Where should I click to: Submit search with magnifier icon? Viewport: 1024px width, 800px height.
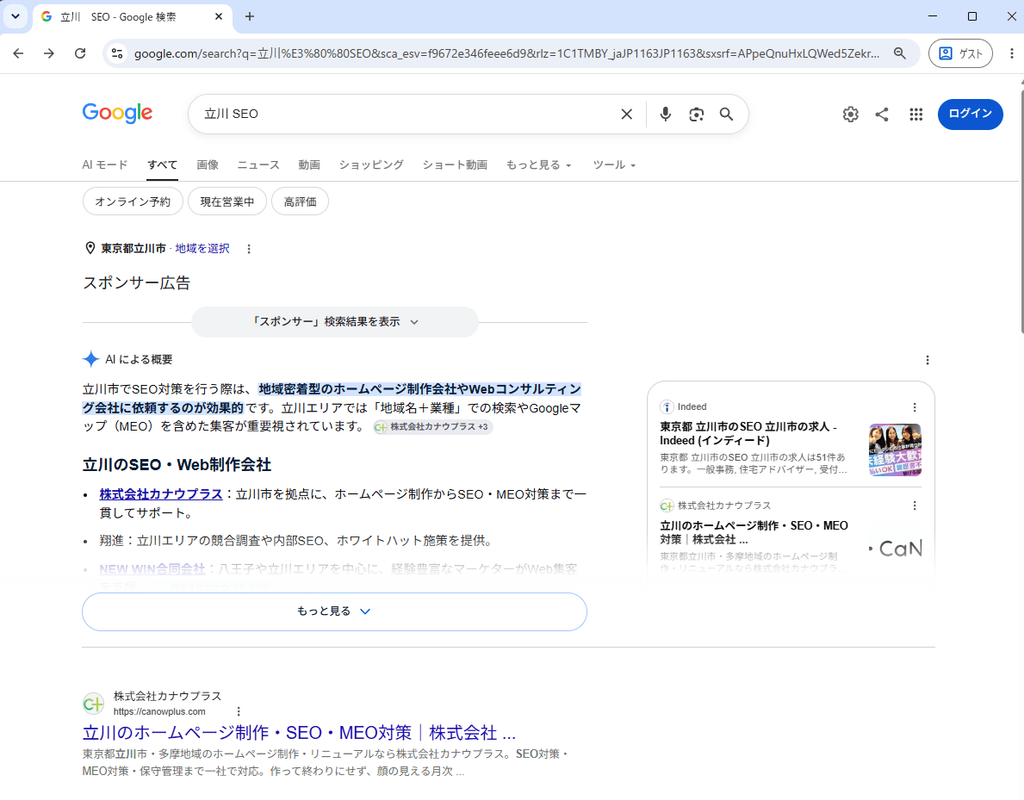[x=726, y=114]
